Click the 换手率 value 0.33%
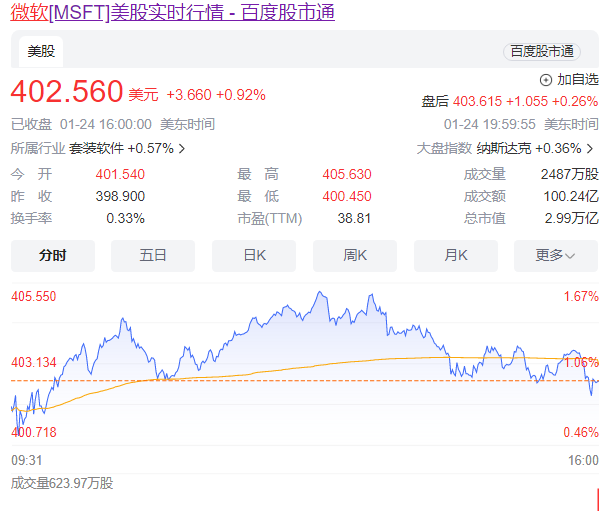This screenshot has width=616, height=511. (125, 218)
